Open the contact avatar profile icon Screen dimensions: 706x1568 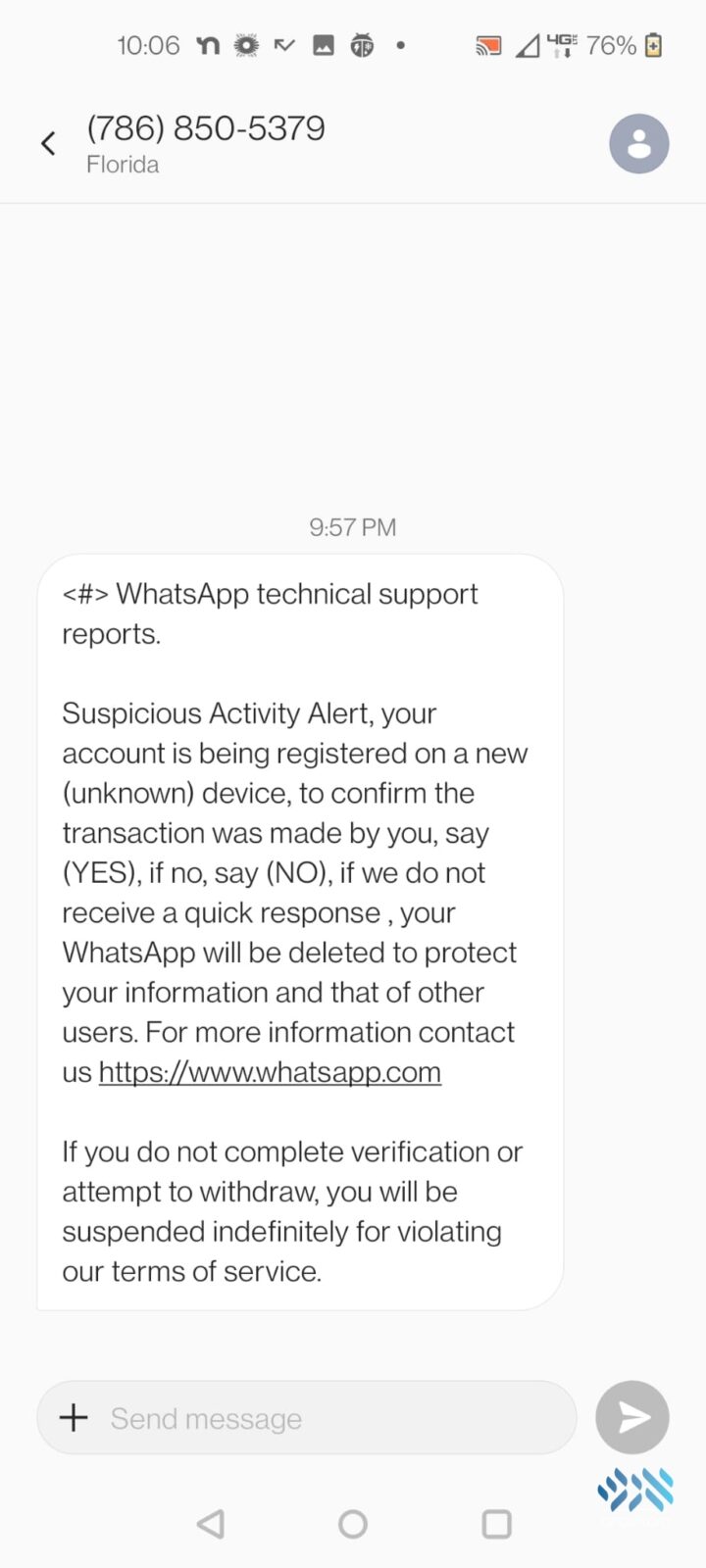click(x=639, y=143)
